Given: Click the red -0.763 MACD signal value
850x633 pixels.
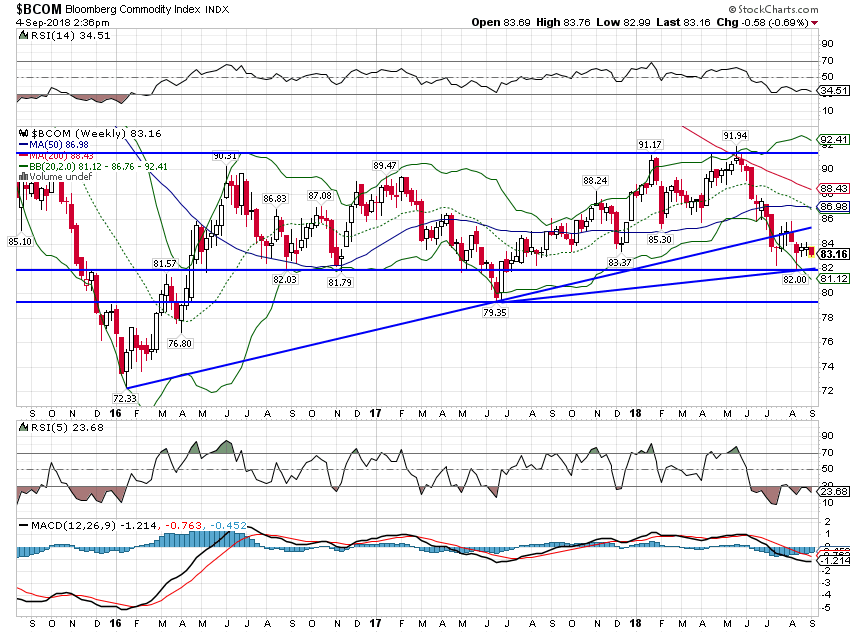Looking at the screenshot, I should tap(184, 526).
